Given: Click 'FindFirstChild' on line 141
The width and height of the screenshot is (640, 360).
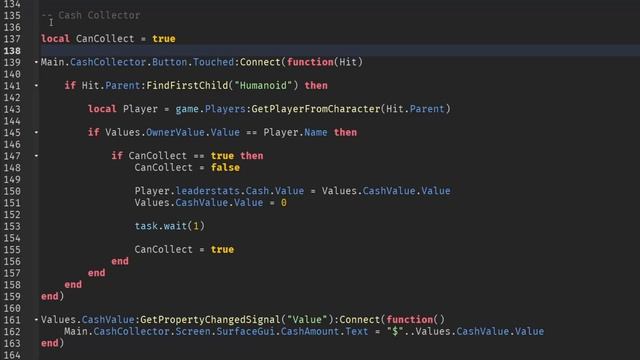Looking at the screenshot, I should [187, 85].
